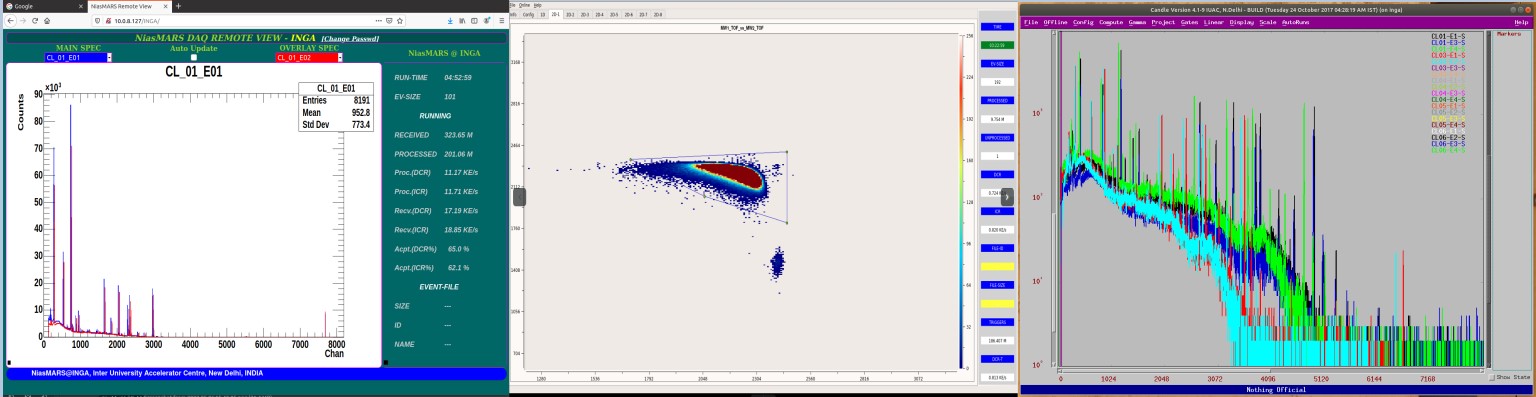Toggle the Show State checkbox in Candle
The image size is (1536, 397).
click(x=1492, y=377)
